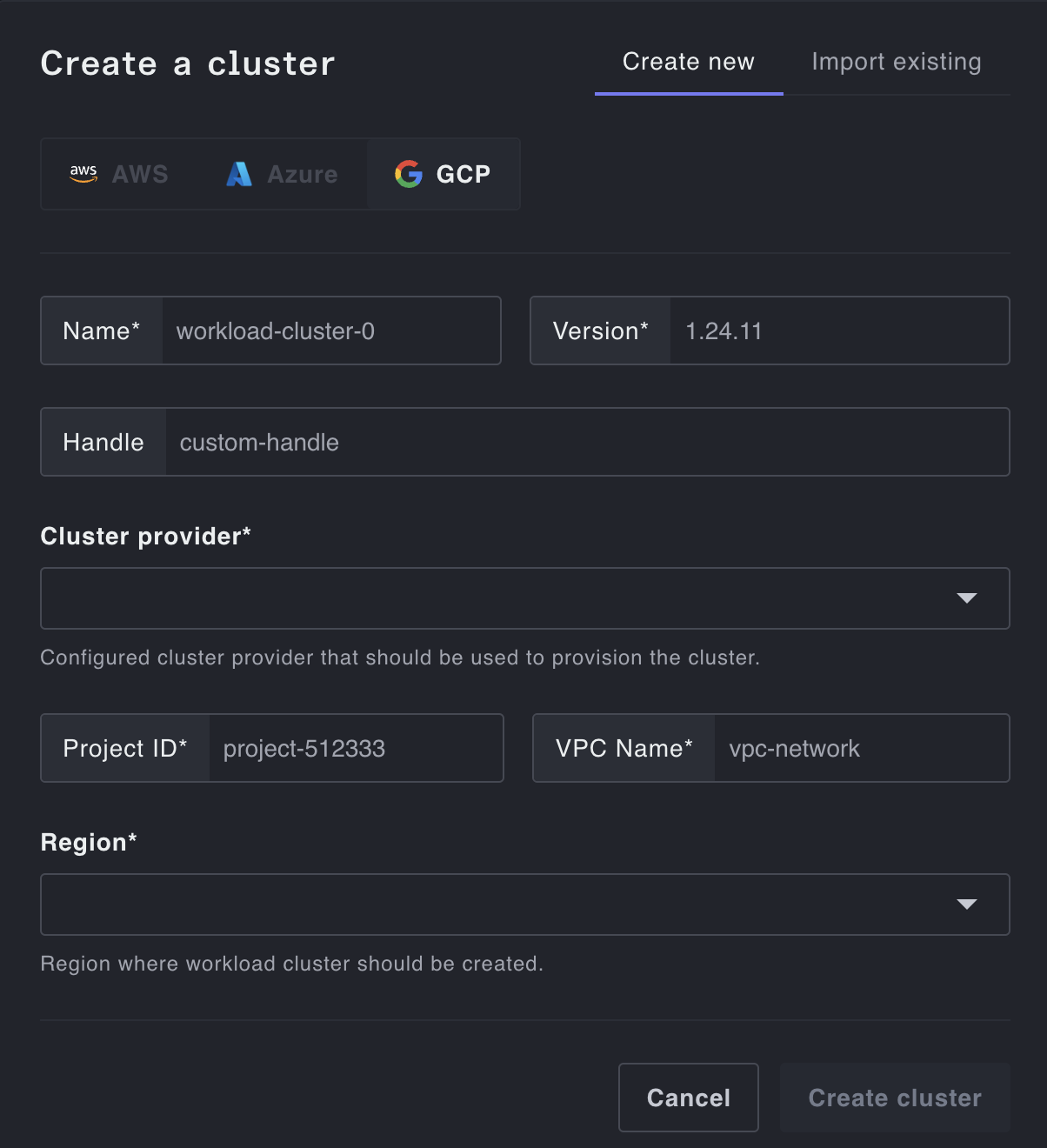Open the Region select field
Screen dimensions: 1047x1148
tap(525, 904)
